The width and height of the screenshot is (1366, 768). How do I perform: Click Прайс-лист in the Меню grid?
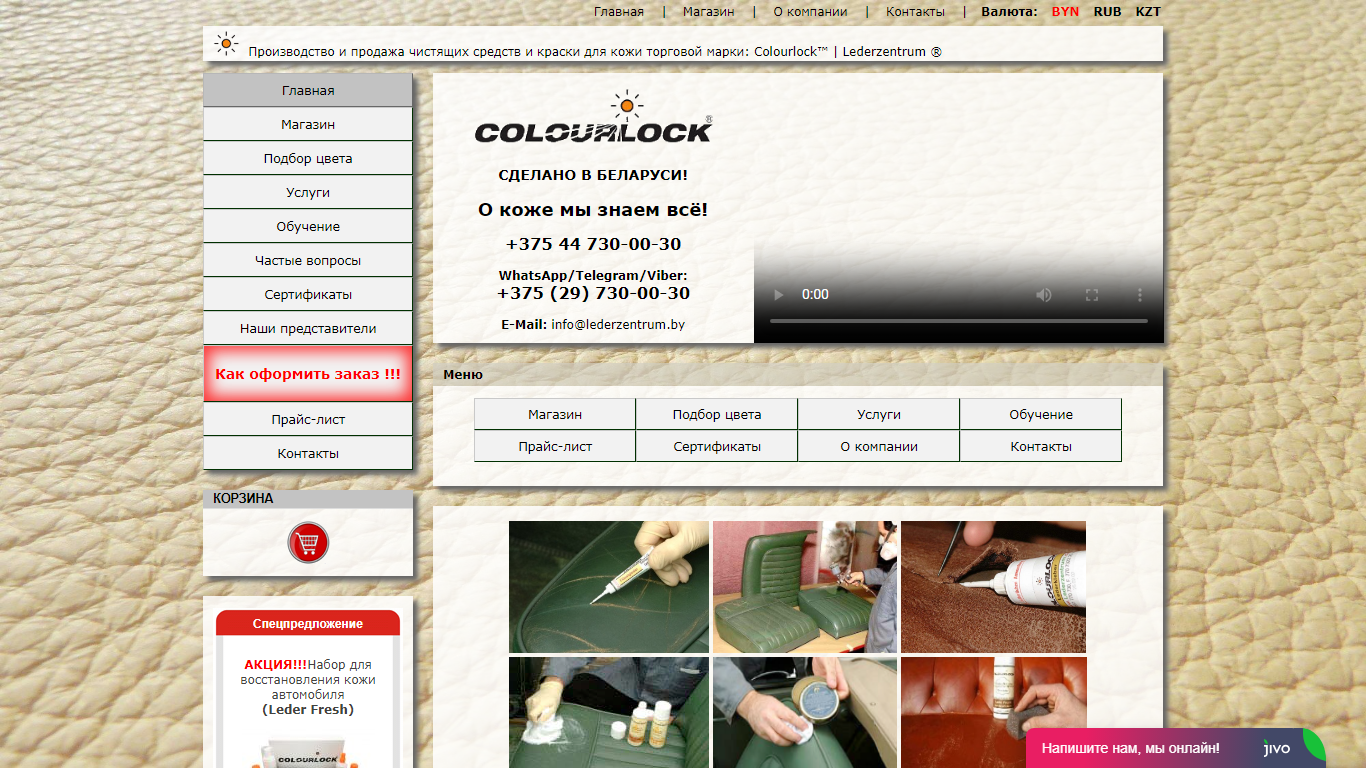point(555,446)
